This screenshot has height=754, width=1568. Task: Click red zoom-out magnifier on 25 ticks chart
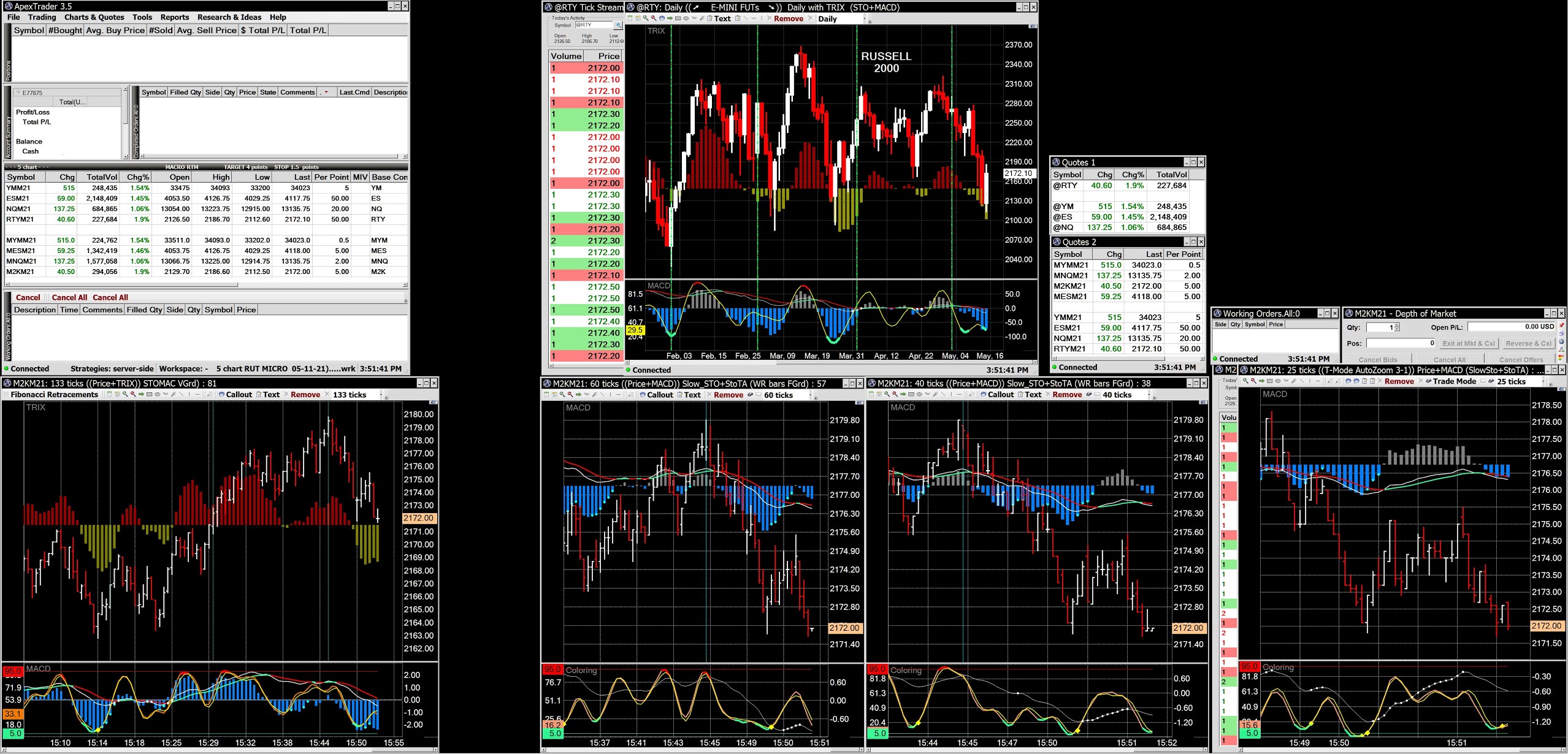(1253, 381)
